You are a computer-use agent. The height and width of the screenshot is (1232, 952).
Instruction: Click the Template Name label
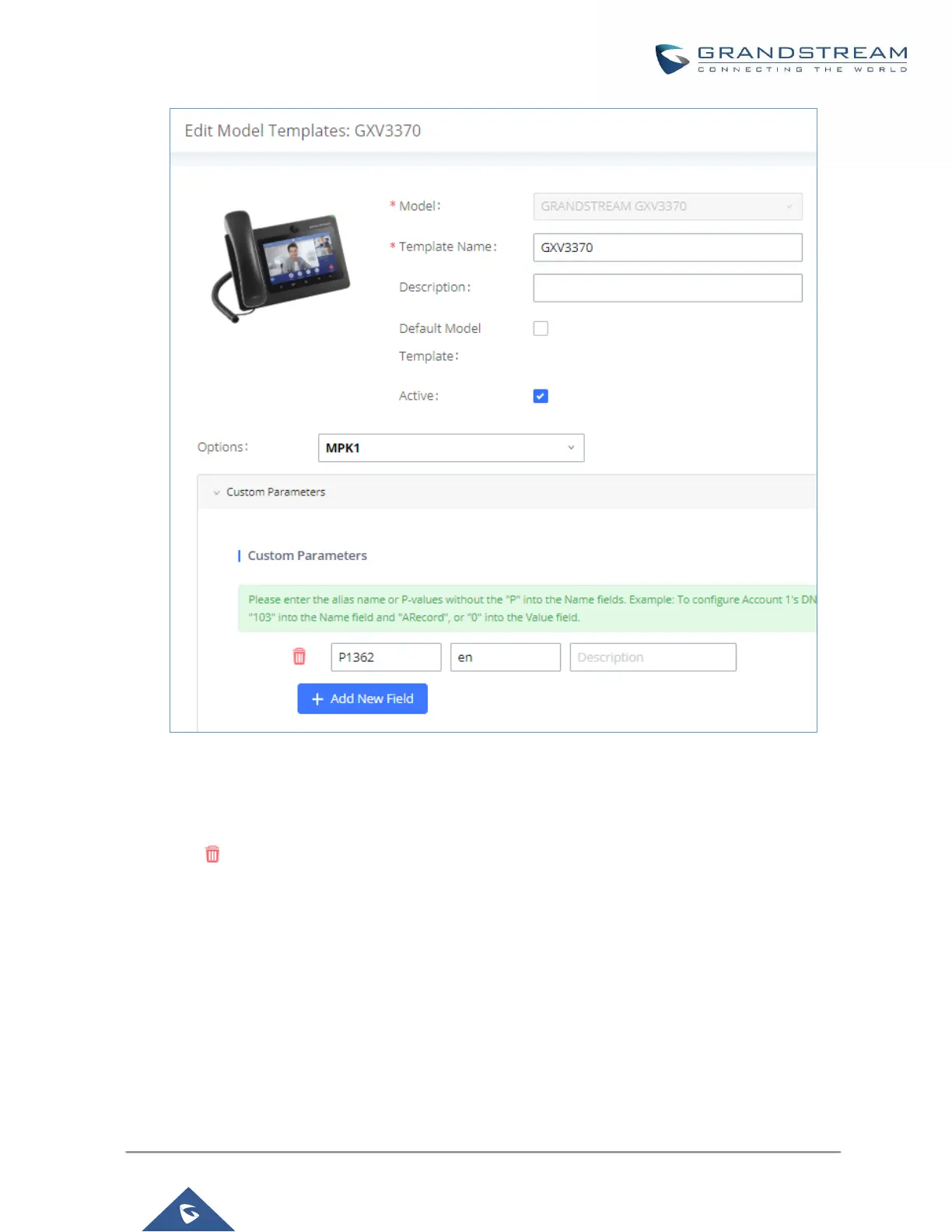pyautogui.click(x=448, y=247)
